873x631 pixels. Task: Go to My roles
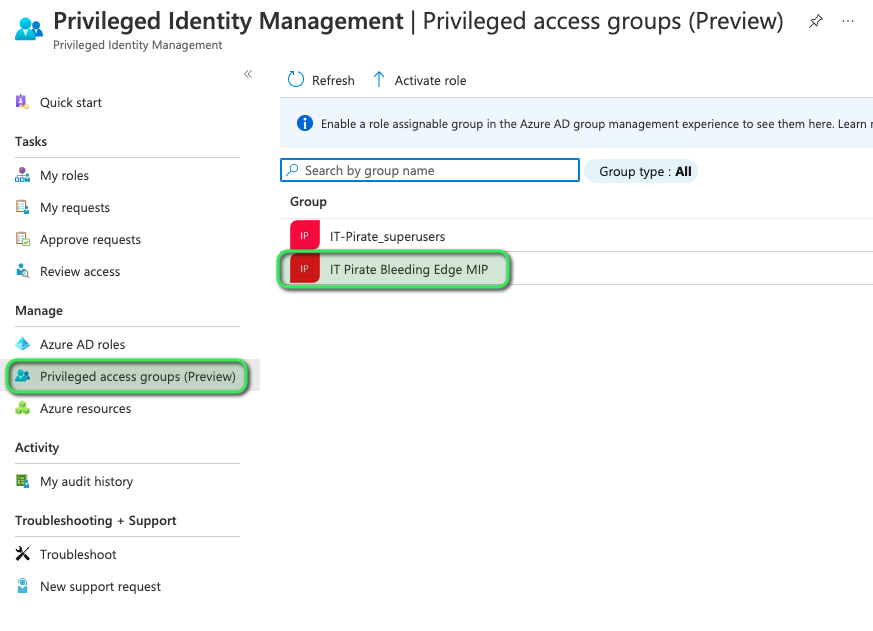click(x=65, y=175)
